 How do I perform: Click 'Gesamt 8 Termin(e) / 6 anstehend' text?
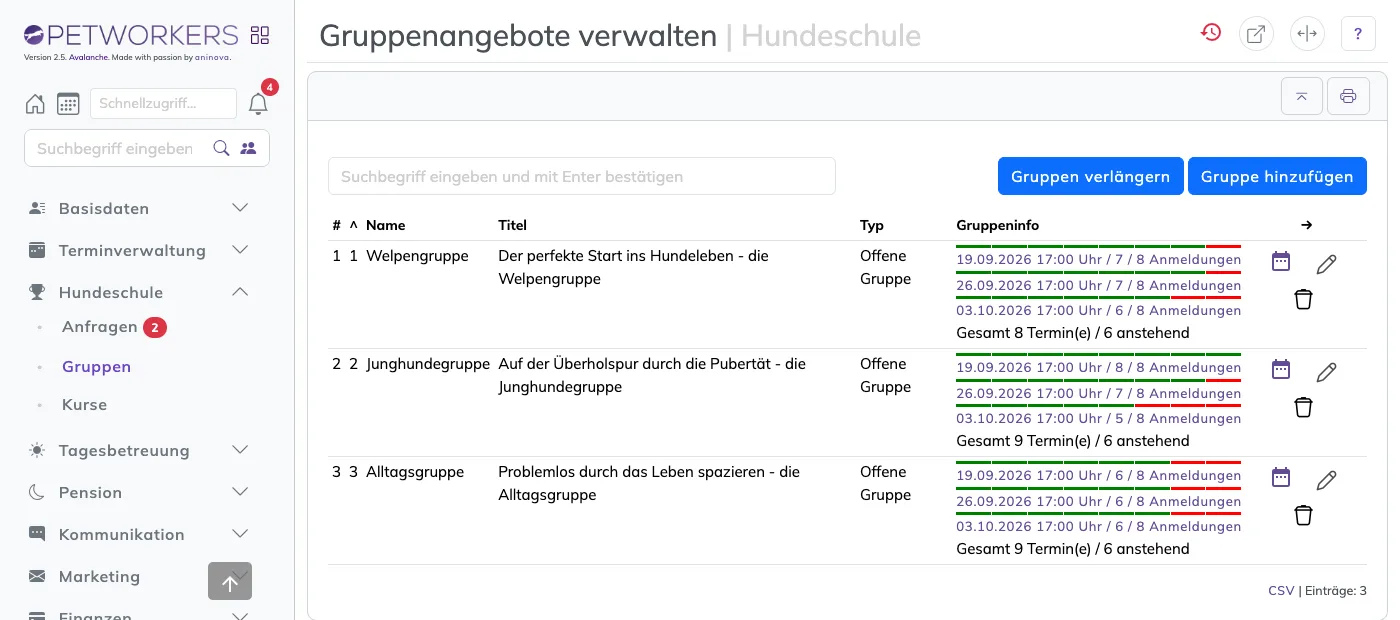click(1073, 333)
